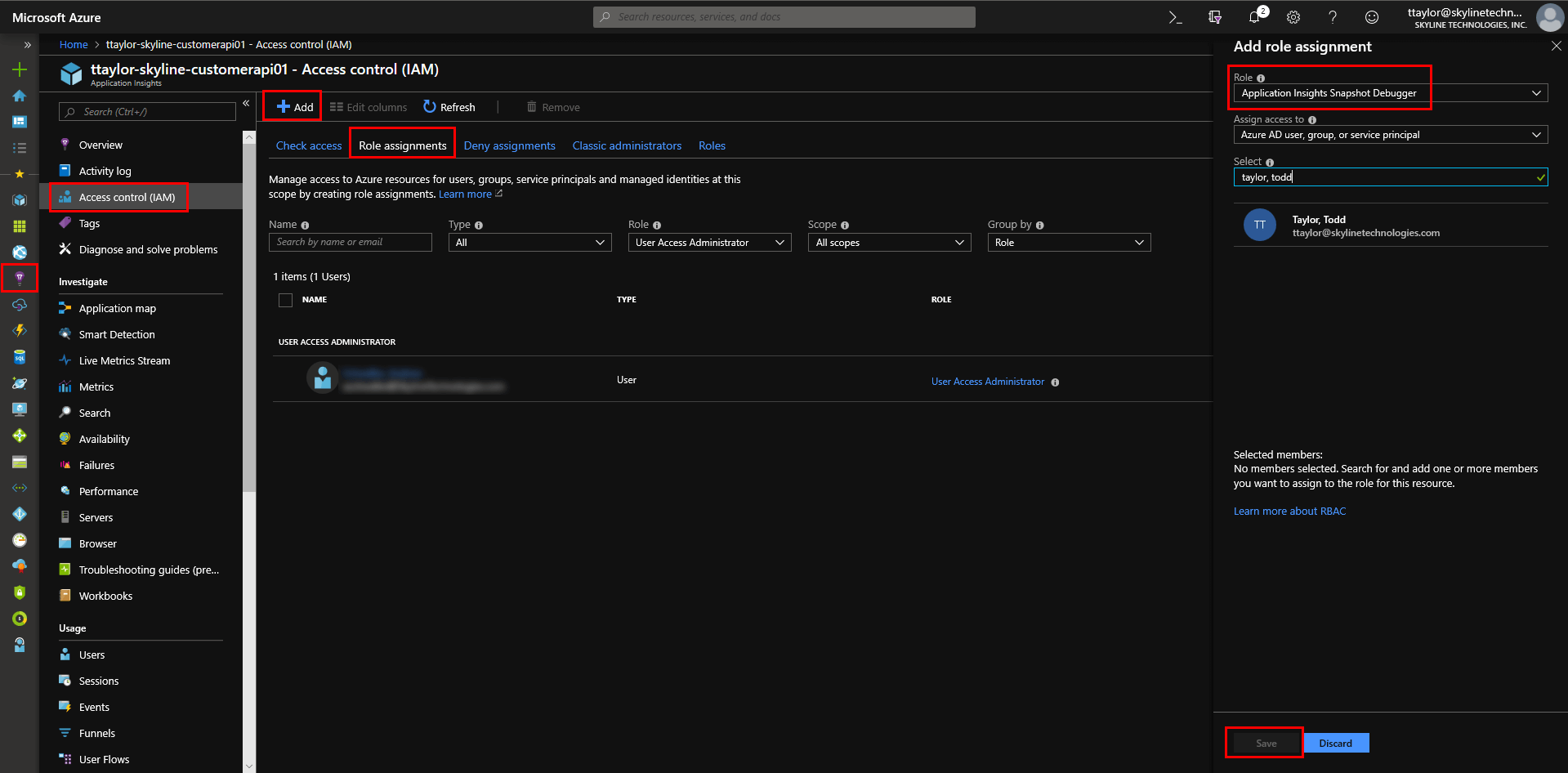This screenshot has height=773, width=1568.
Task: Click info icon next to User Access Administrator role
Action: pyautogui.click(x=1055, y=382)
